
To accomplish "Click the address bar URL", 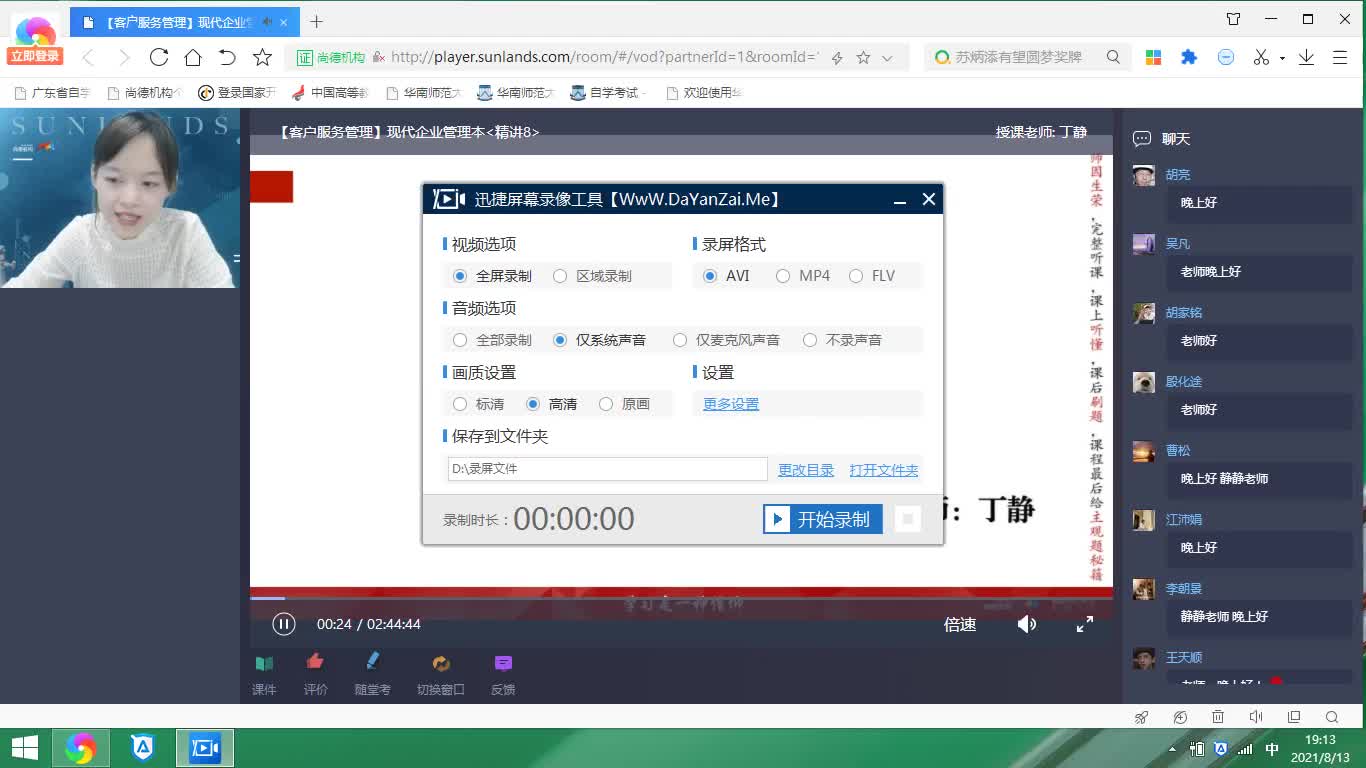I will 604,57.
